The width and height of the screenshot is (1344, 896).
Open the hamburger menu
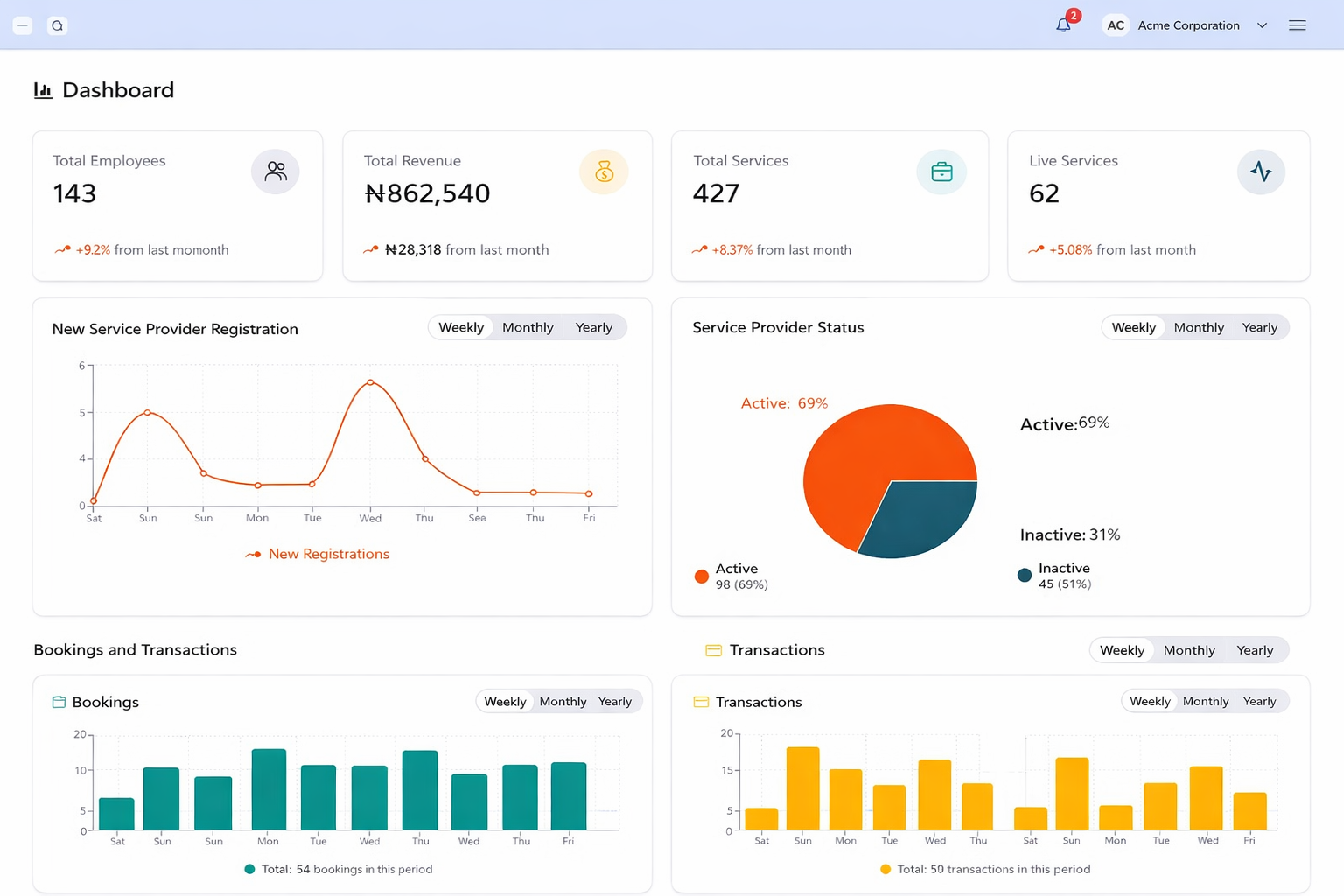point(1298,25)
